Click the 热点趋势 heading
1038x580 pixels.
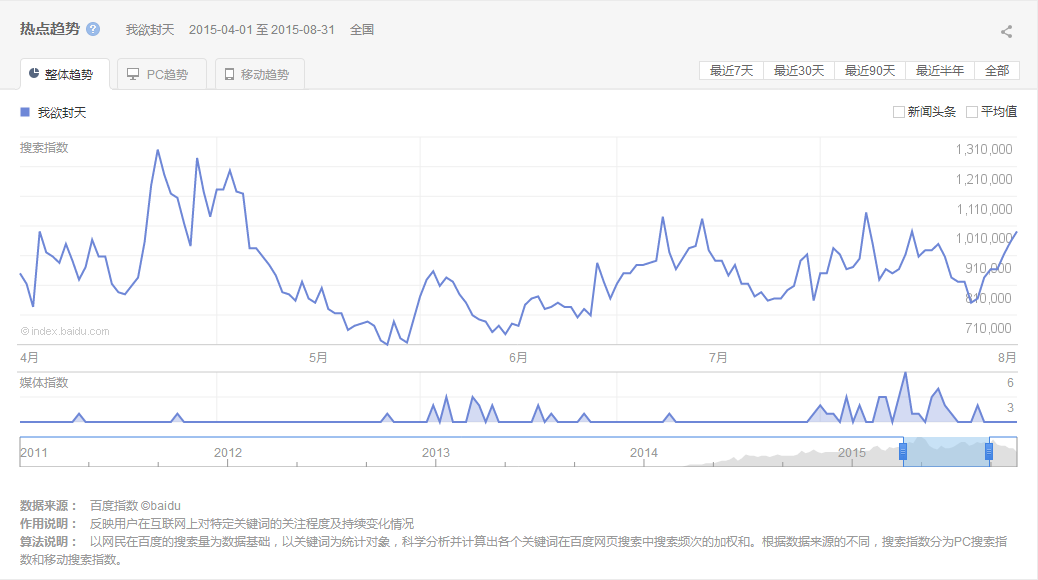click(50, 29)
